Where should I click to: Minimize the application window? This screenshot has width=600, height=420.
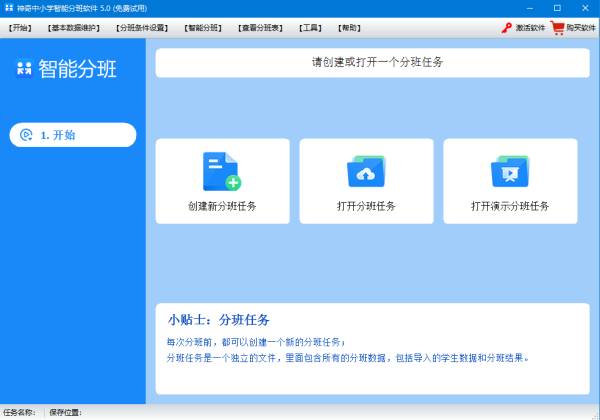[x=530, y=8]
